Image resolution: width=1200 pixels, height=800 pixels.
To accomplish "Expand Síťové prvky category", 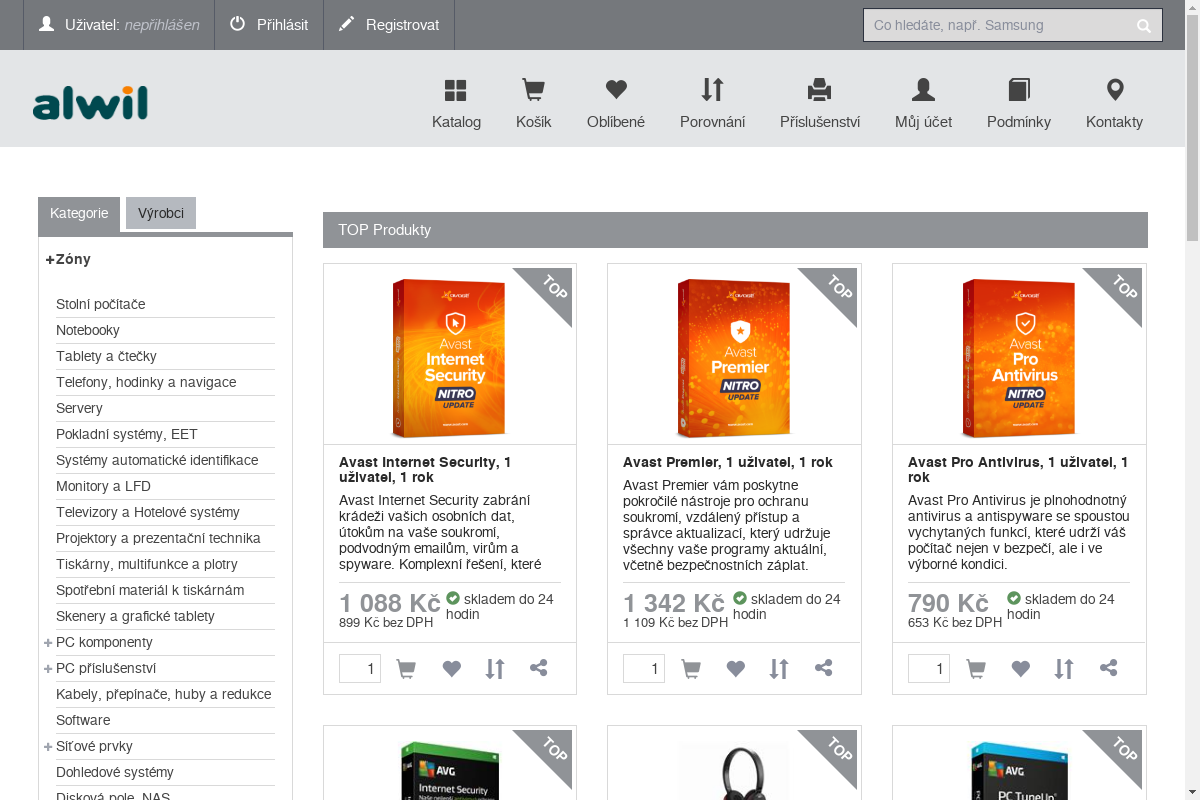I will click(48, 746).
